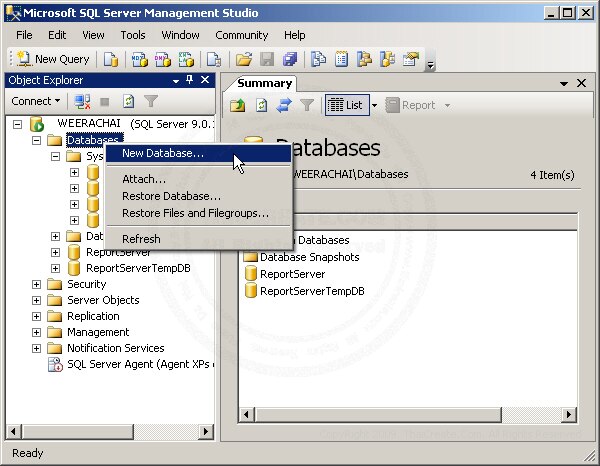600x466 pixels.
Task: Choose New Database… from context menu
Action: [x=198, y=153]
